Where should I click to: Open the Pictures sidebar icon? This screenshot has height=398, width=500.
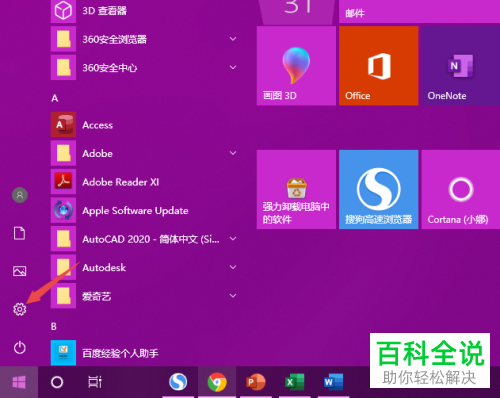[20, 271]
